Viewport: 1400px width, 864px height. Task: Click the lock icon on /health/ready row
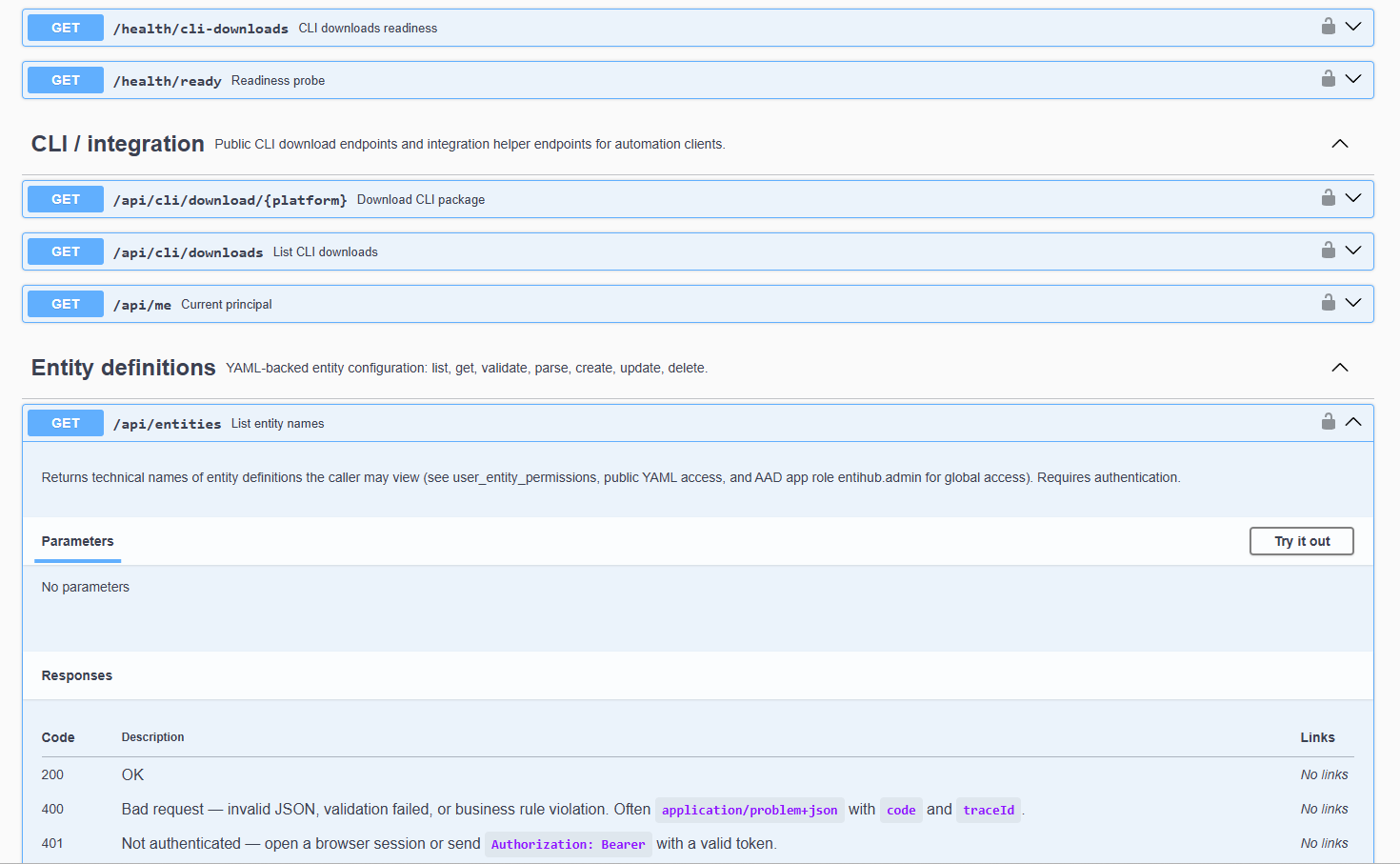(1329, 79)
